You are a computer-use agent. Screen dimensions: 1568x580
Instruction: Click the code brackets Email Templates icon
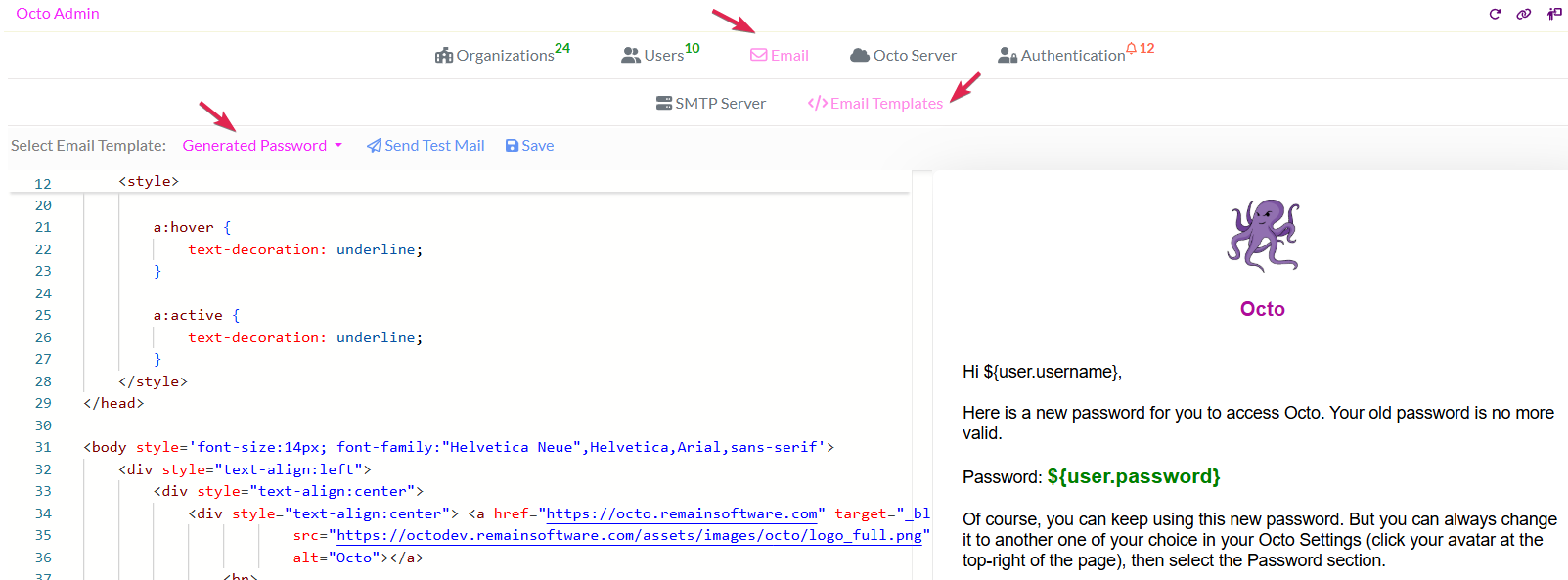click(x=817, y=104)
